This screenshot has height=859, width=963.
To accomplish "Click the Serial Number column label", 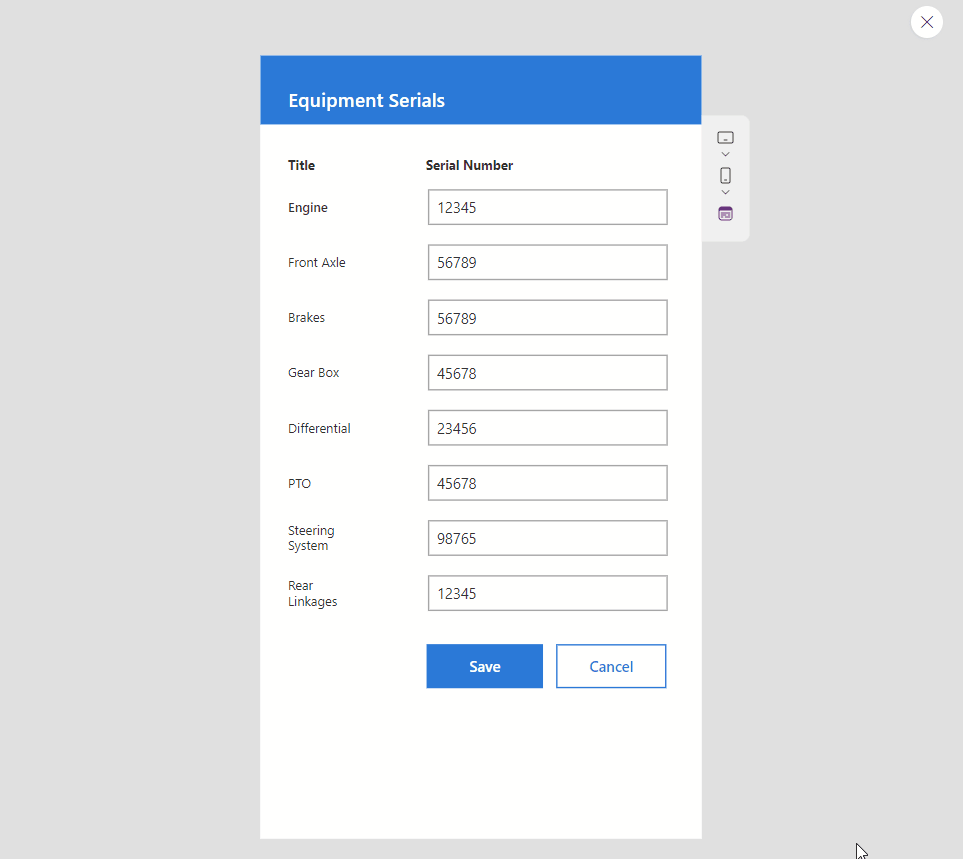I will click(x=469, y=165).
